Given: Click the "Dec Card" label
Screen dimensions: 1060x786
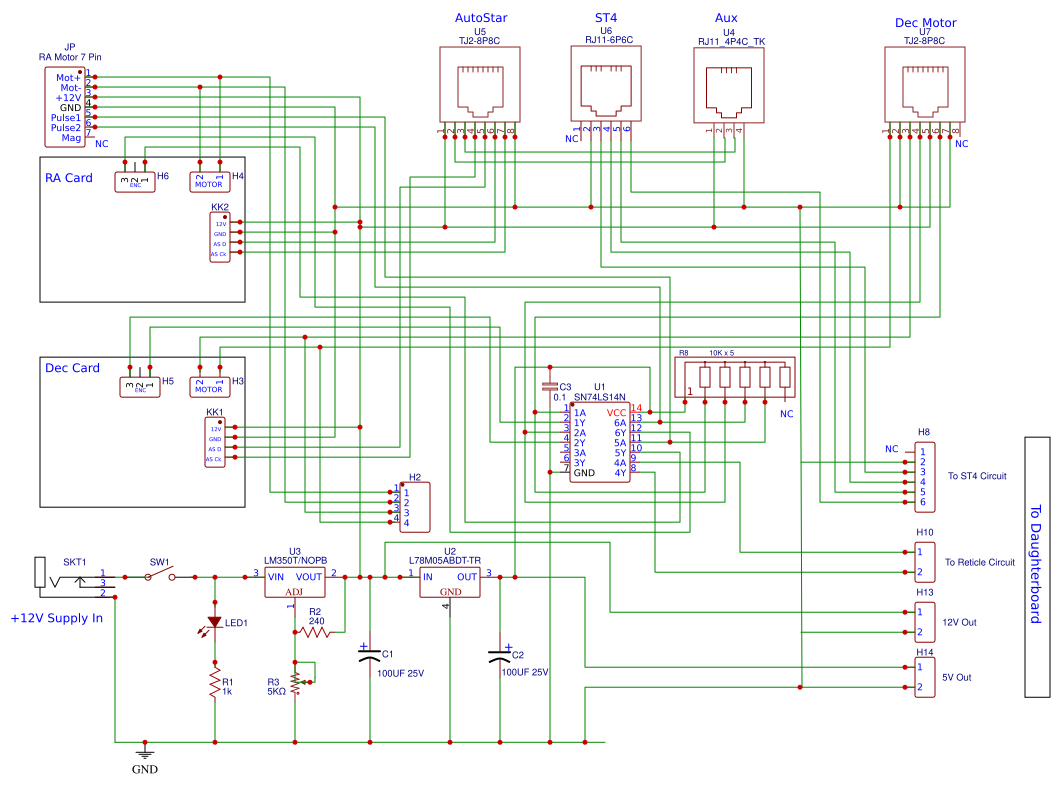Looking at the screenshot, I should (72, 368).
